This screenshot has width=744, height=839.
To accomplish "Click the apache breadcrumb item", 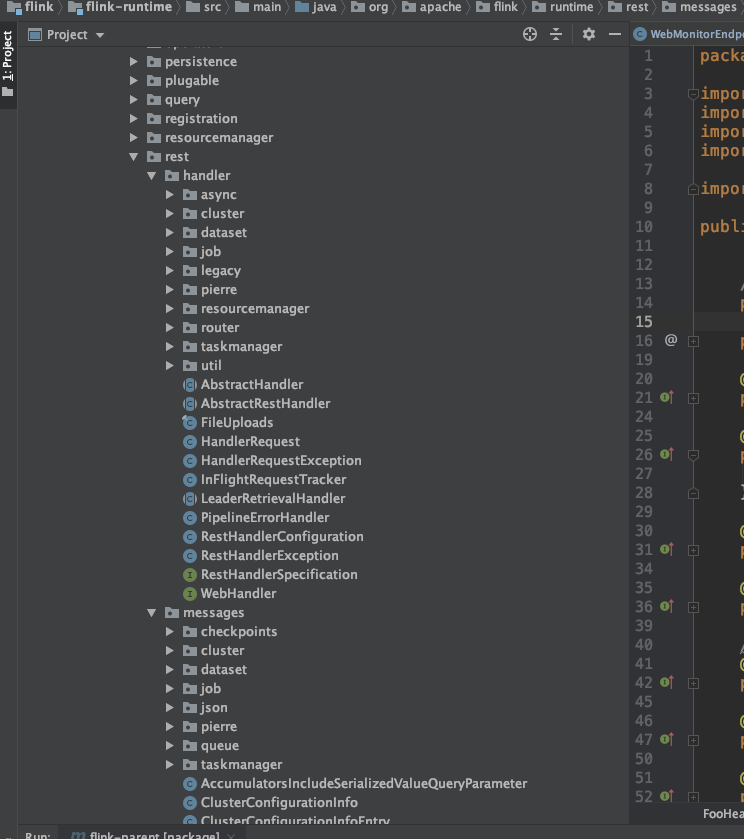I will pos(431,7).
